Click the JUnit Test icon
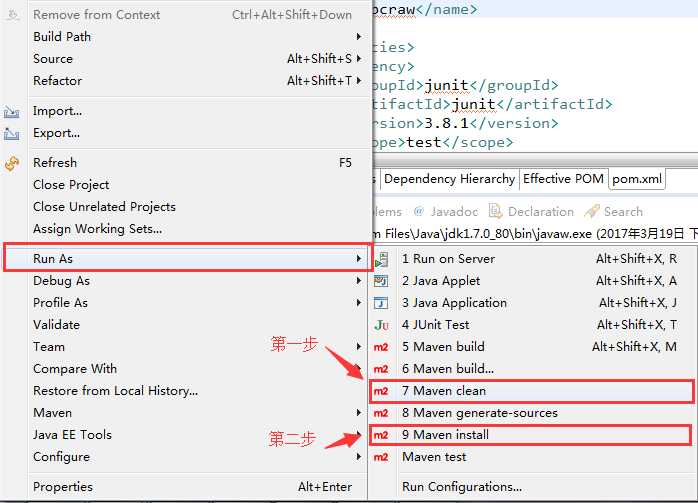The width and height of the screenshot is (698, 503). [381, 325]
